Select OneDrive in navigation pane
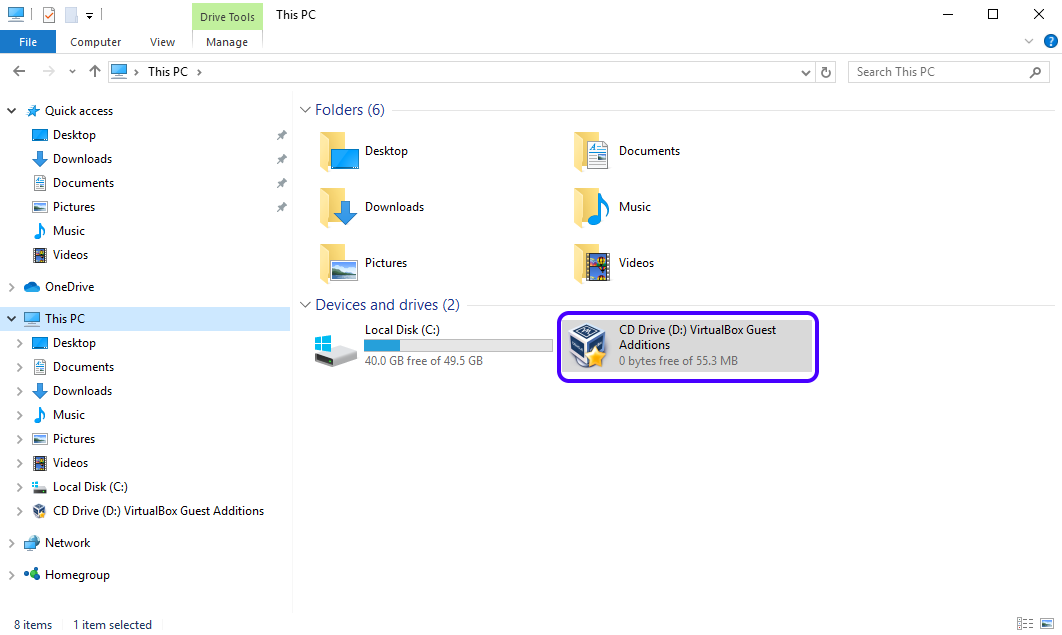 (x=69, y=287)
